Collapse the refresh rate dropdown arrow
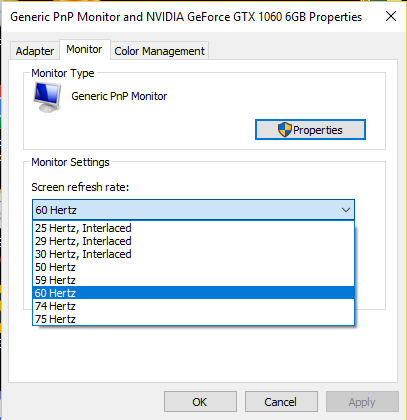Viewport: 407px width, 420px height. (346, 210)
